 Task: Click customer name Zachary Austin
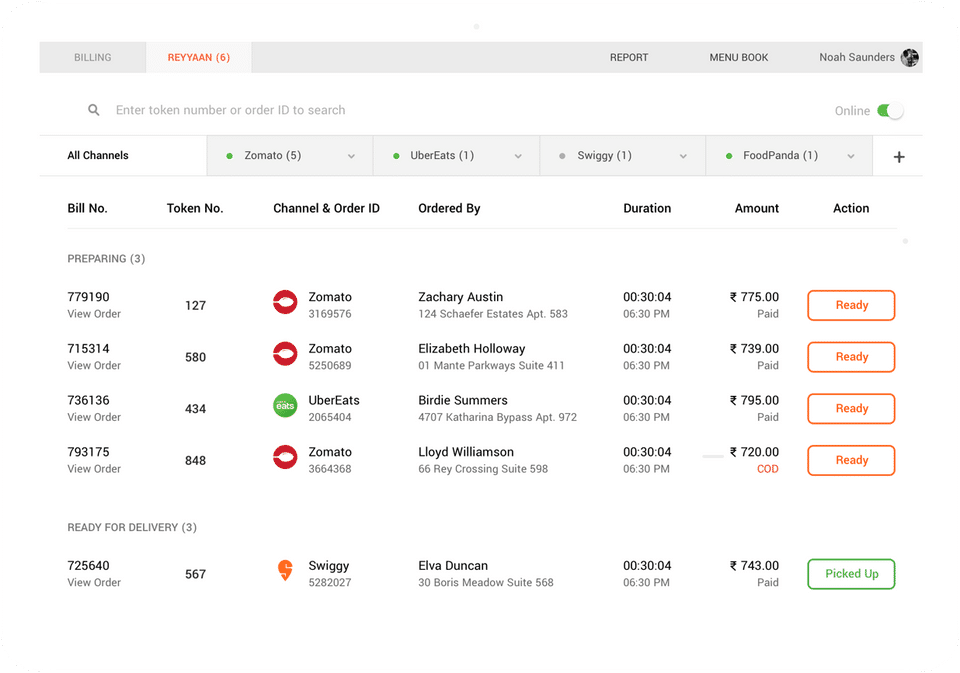click(460, 297)
